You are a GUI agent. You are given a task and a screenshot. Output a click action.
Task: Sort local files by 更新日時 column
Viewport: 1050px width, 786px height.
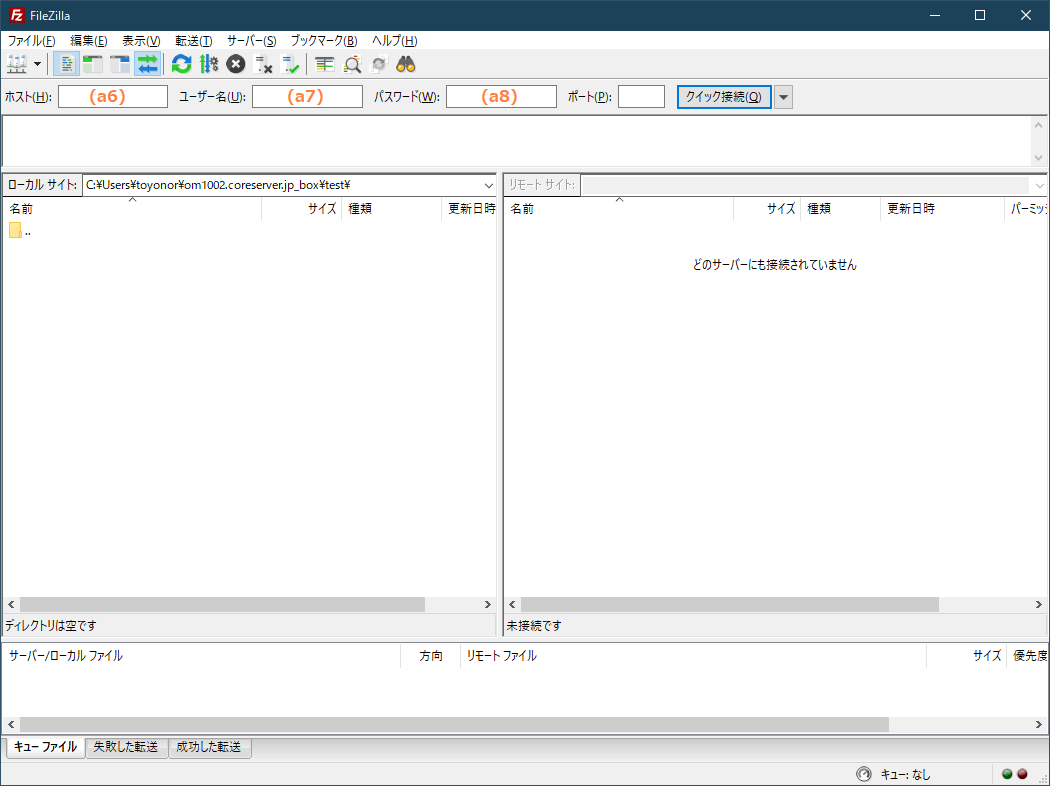coord(469,209)
